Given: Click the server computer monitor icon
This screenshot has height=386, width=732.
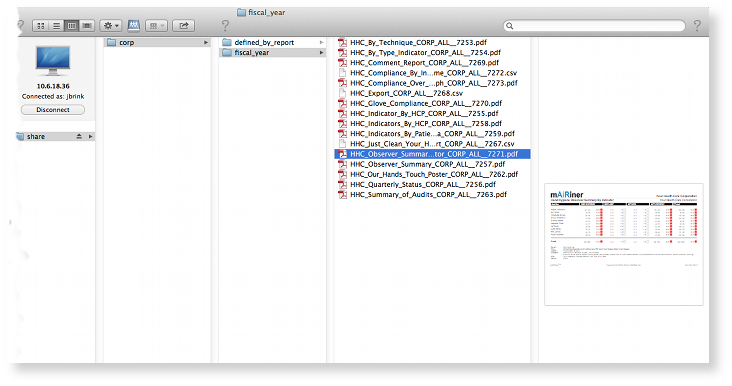Looking at the screenshot, I should click(53, 61).
